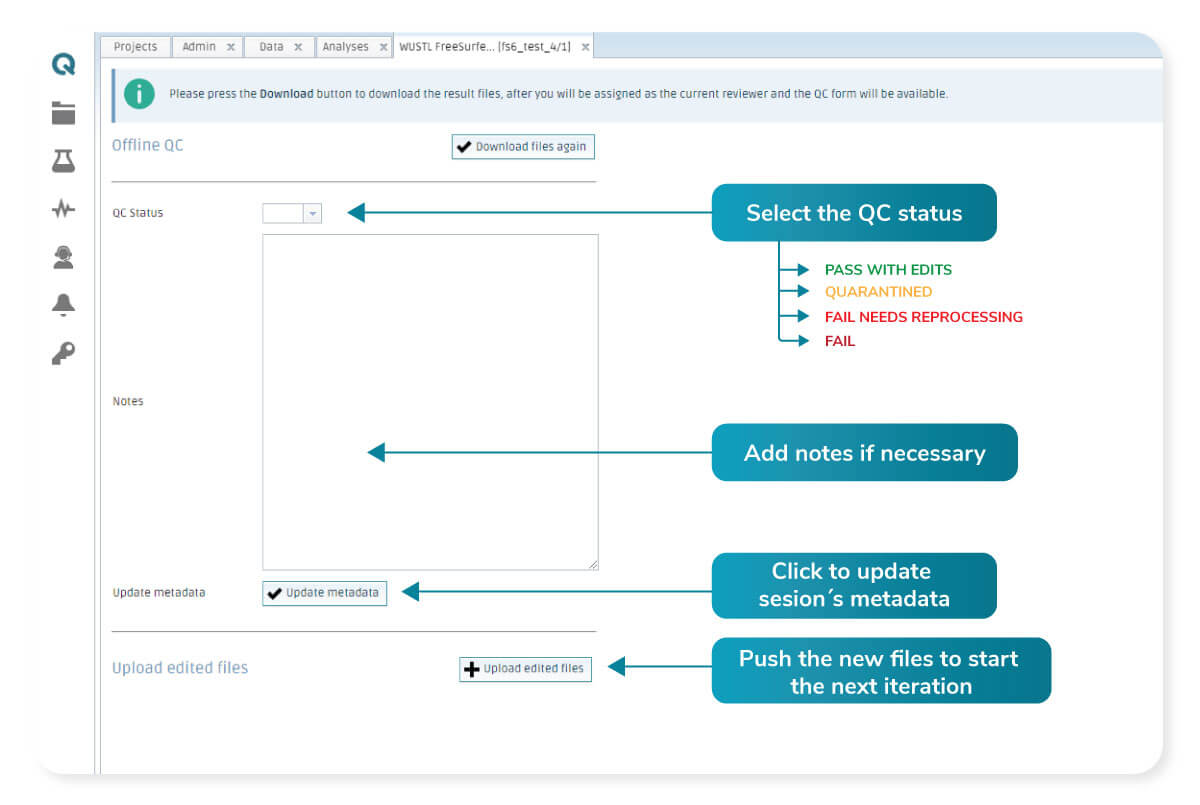Click inside the Notes text area
Image resolution: width=1200 pixels, height=805 pixels.
pyautogui.click(x=430, y=402)
